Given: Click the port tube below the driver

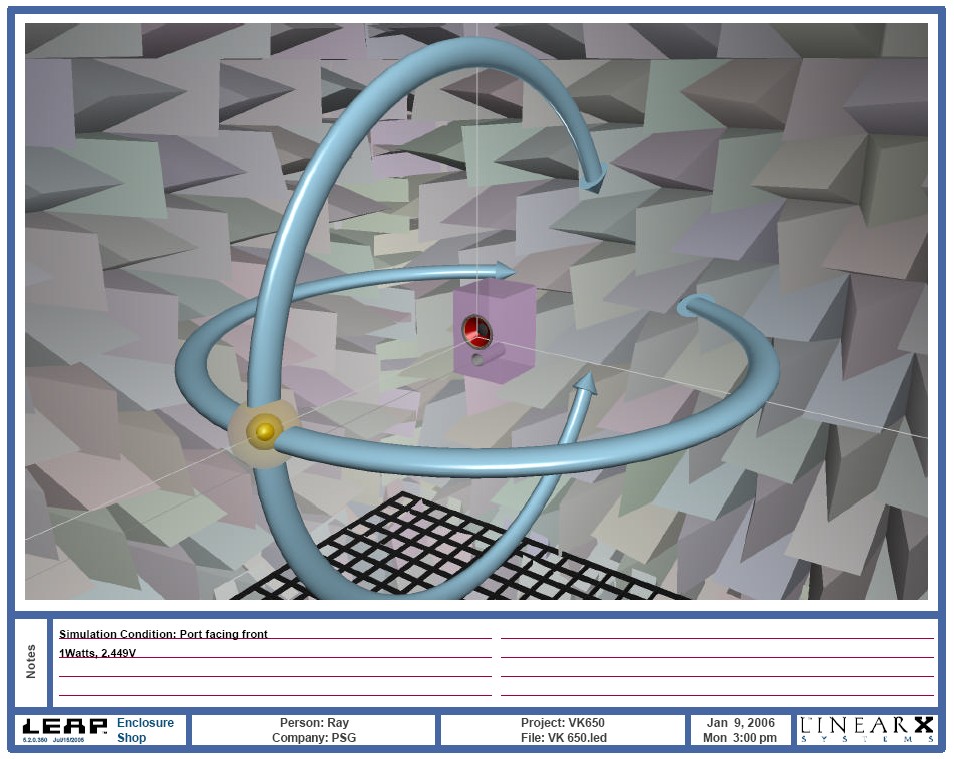Looking at the screenshot, I should (x=481, y=358).
